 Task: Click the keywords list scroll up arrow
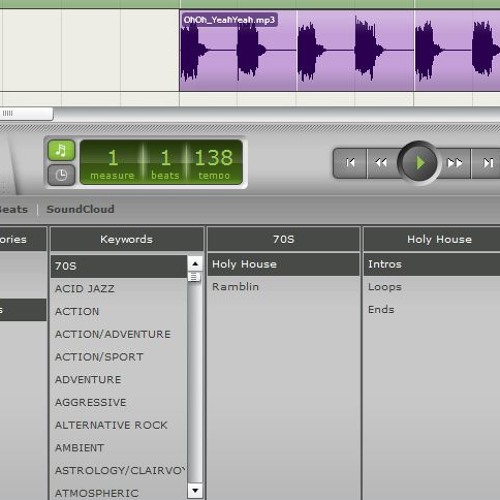click(195, 264)
